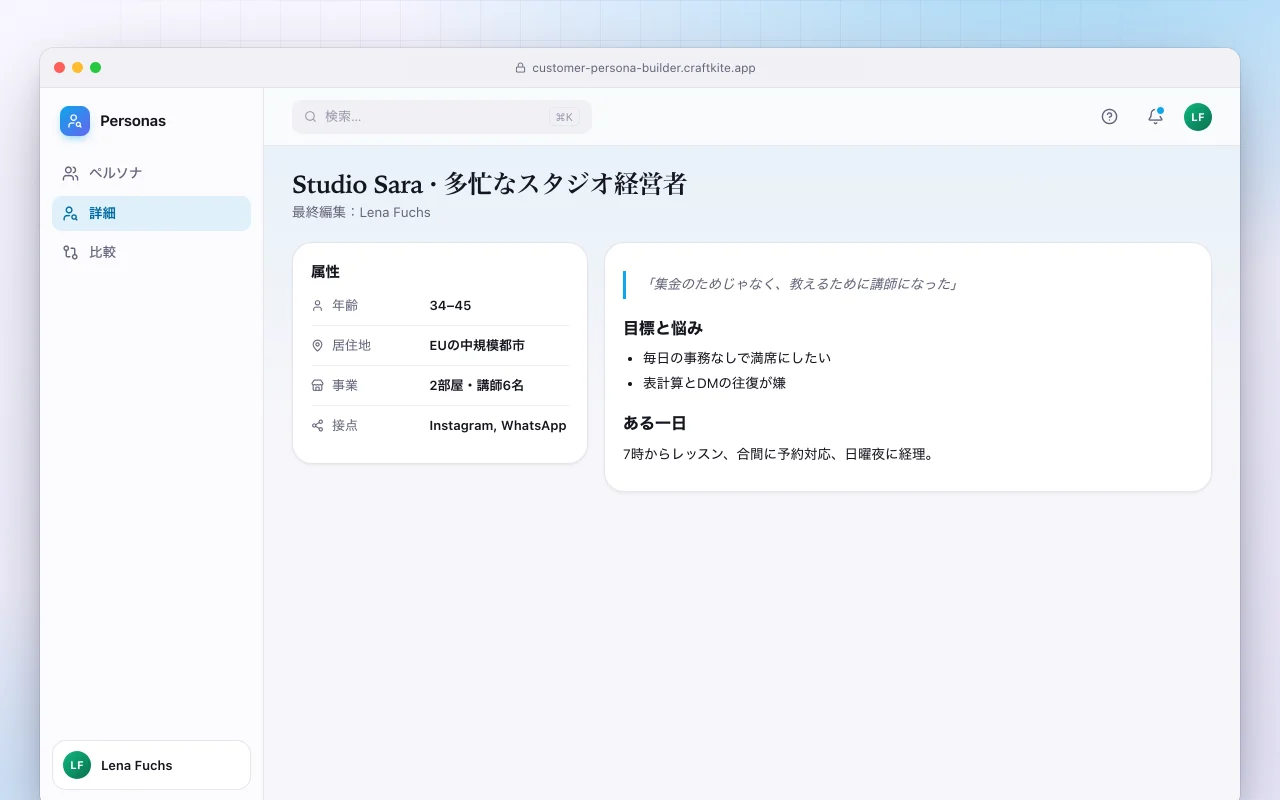Click the ⌘K shortcut badge
1280x800 pixels.
click(x=564, y=117)
